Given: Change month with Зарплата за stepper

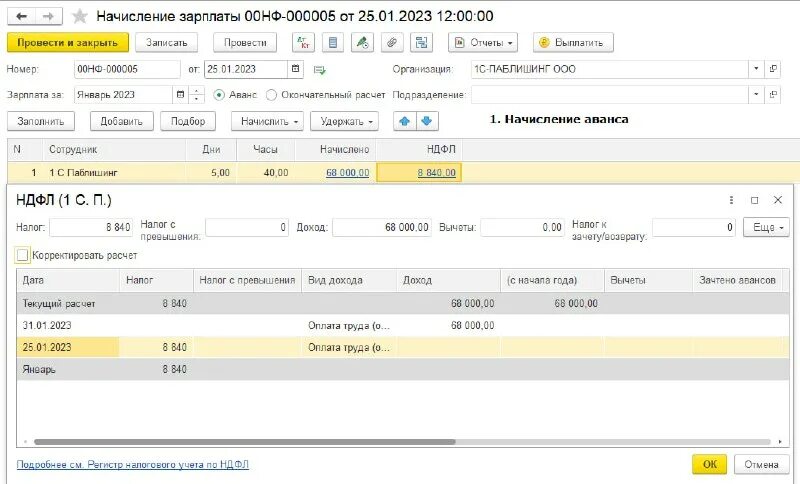Looking at the screenshot, I should [196, 95].
